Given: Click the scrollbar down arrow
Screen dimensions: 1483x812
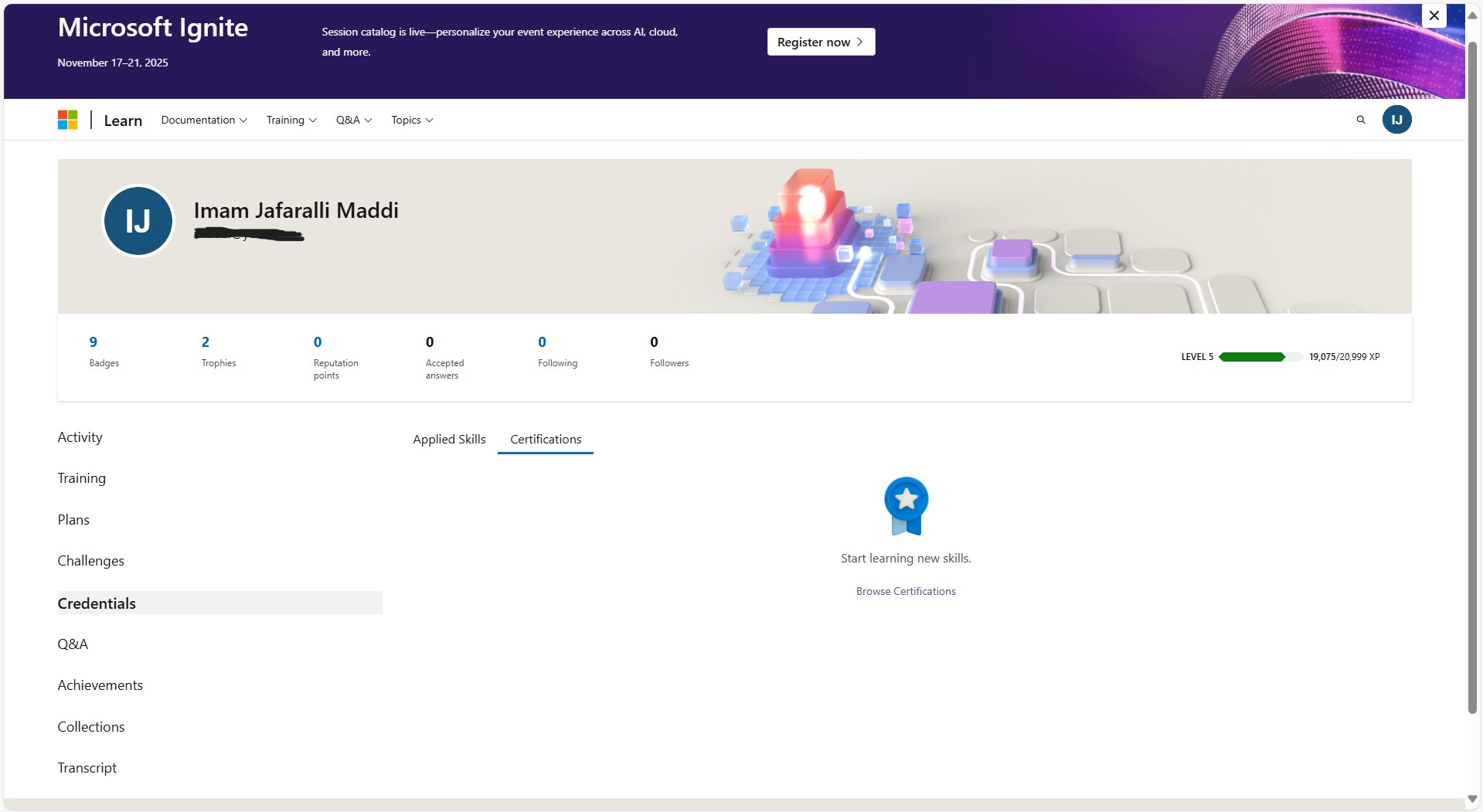Looking at the screenshot, I should pos(1473,799).
